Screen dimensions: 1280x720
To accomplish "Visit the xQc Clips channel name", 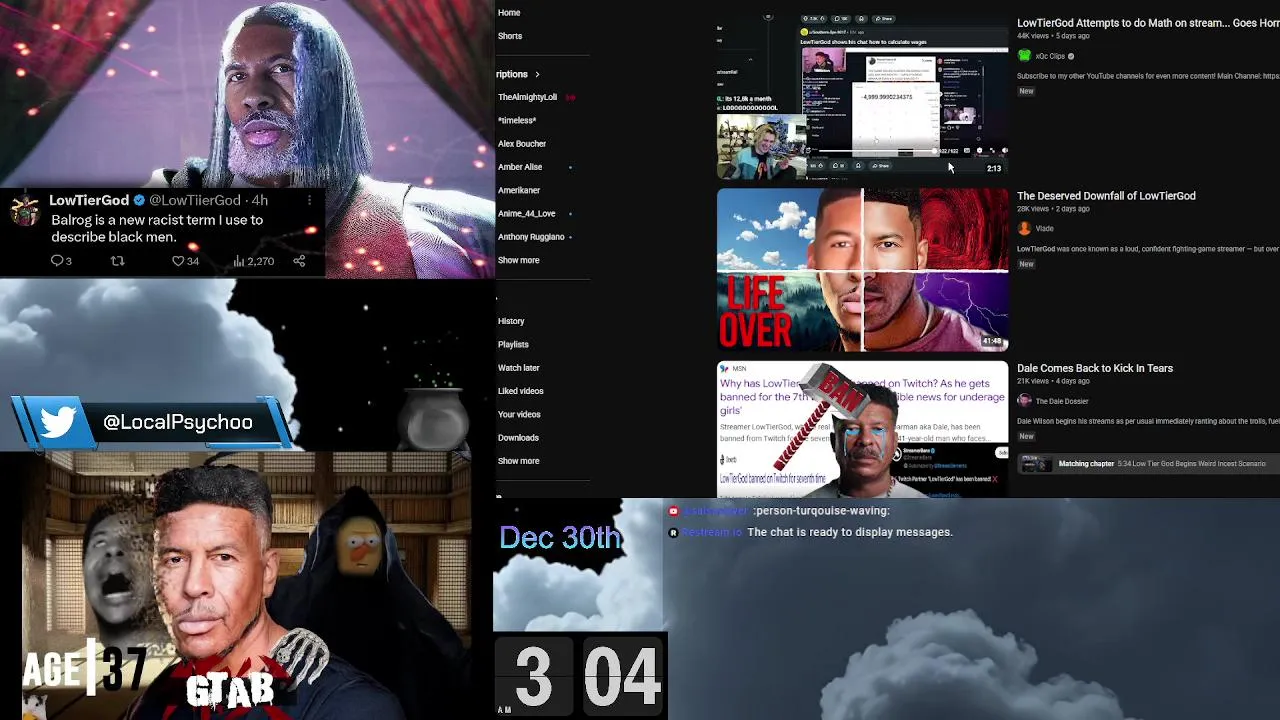I will [x=1050, y=56].
